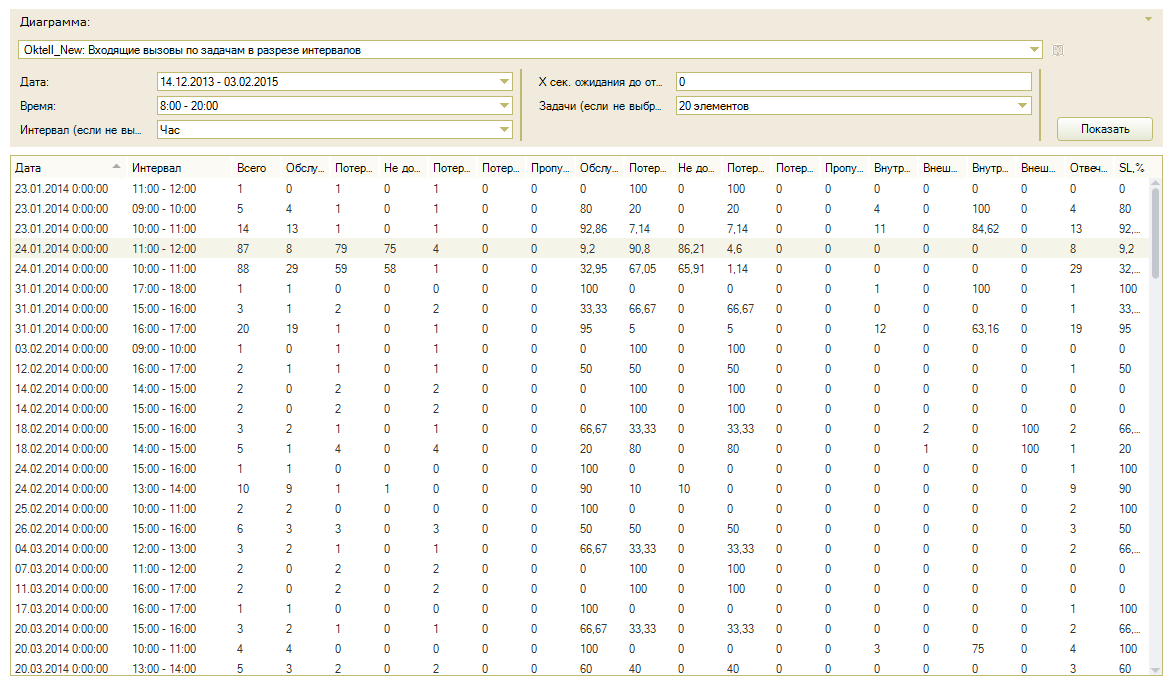Collapse the filter panel with the top-right arrow

tap(1148, 18)
